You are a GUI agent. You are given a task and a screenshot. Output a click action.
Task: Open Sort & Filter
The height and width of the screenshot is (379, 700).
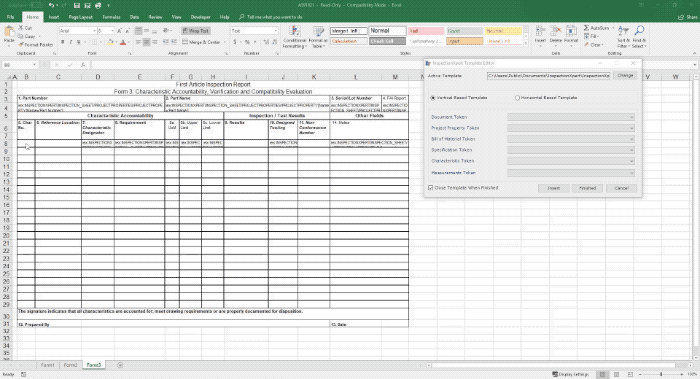[x=623, y=37]
